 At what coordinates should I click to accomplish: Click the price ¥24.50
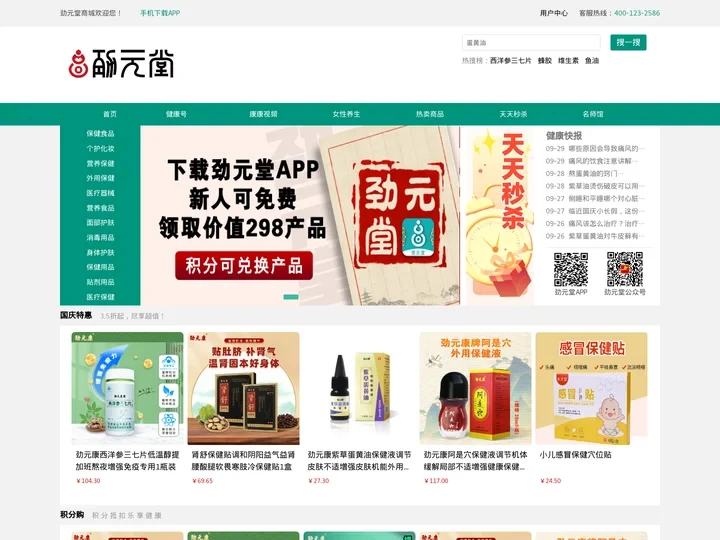click(550, 481)
